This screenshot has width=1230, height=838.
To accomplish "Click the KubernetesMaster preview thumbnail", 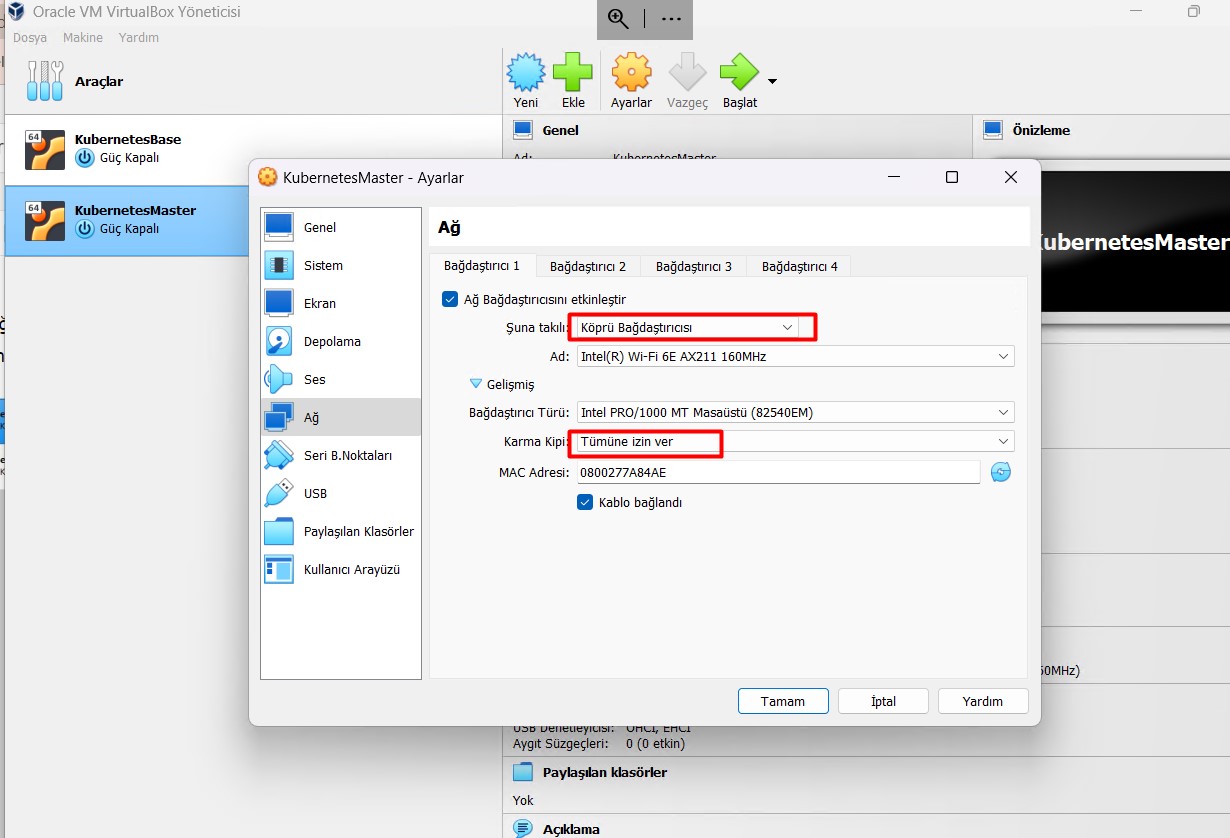I will [1135, 241].
